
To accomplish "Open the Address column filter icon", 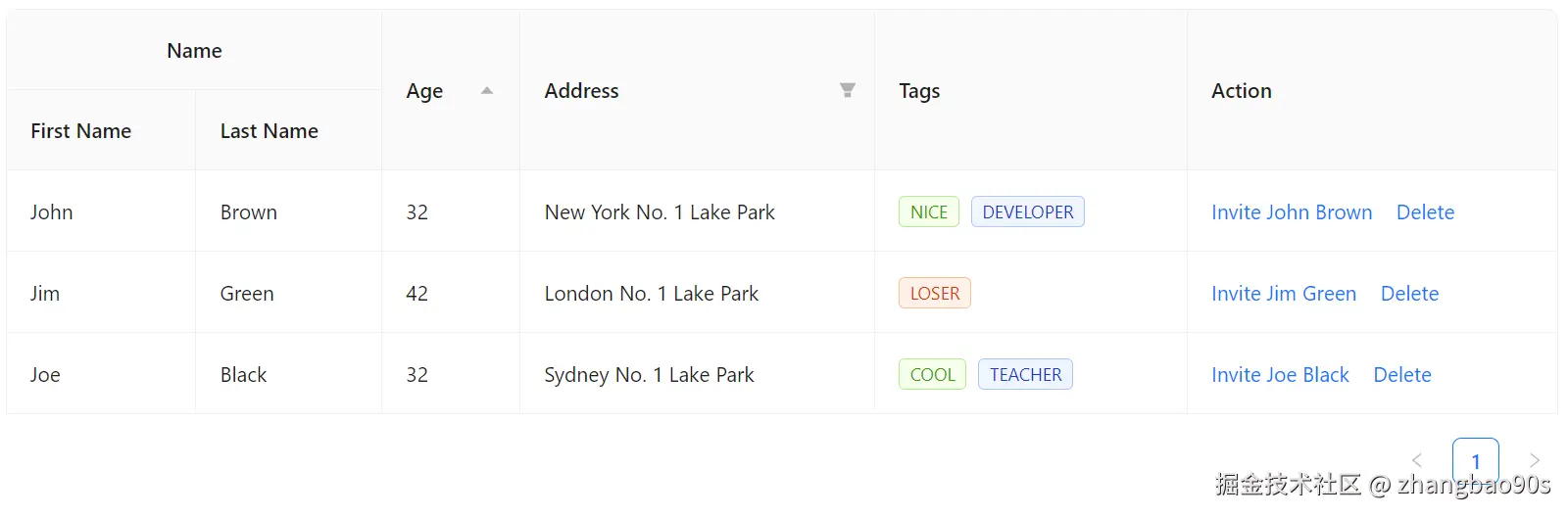I will (848, 90).
